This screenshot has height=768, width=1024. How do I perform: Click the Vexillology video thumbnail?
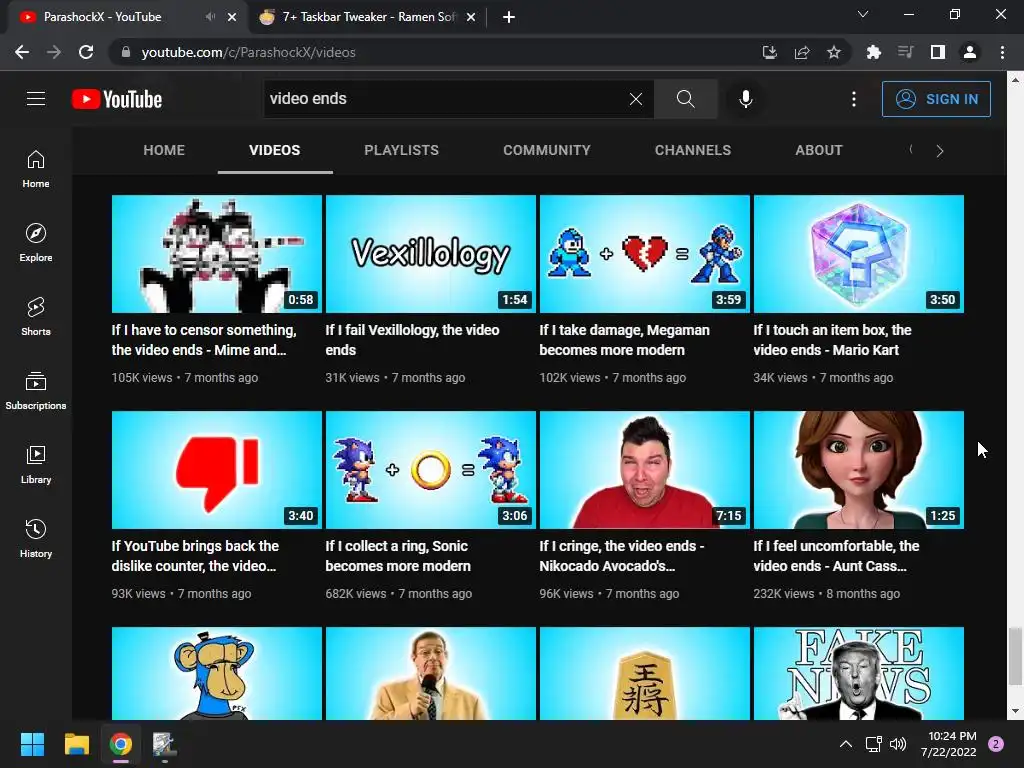430,253
